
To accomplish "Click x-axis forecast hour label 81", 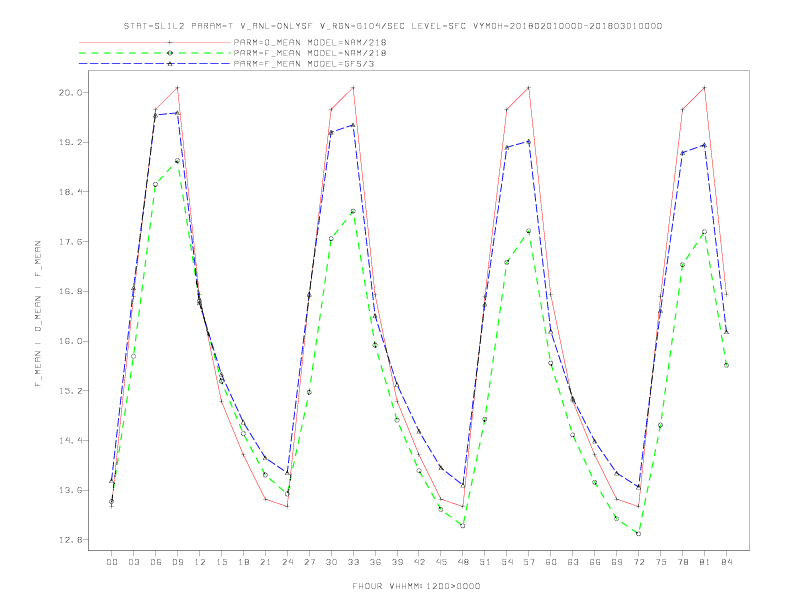I will [x=705, y=562].
